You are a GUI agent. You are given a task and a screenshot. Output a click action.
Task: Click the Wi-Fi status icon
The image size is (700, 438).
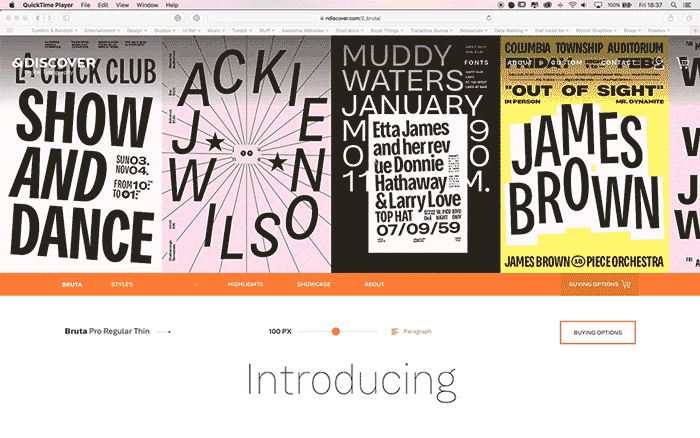572,5
